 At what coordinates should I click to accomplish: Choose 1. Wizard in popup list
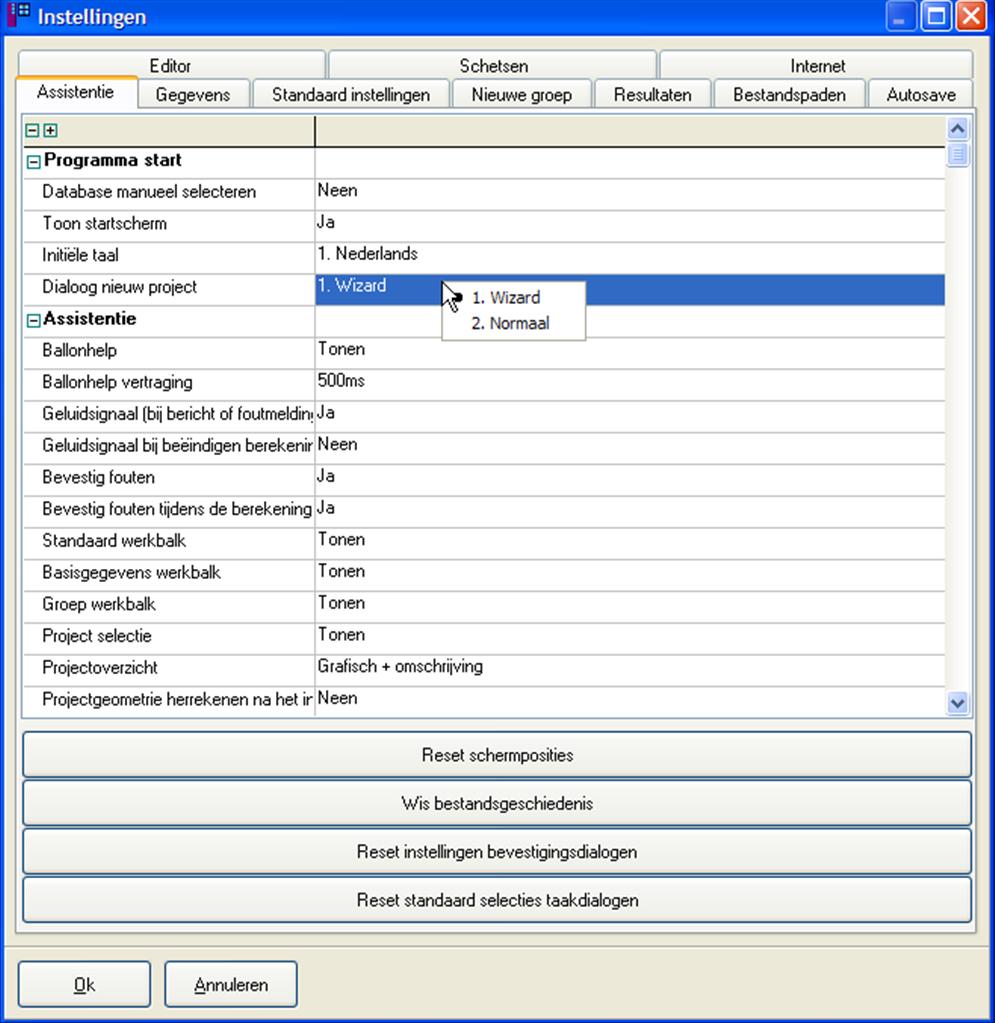[x=506, y=298]
